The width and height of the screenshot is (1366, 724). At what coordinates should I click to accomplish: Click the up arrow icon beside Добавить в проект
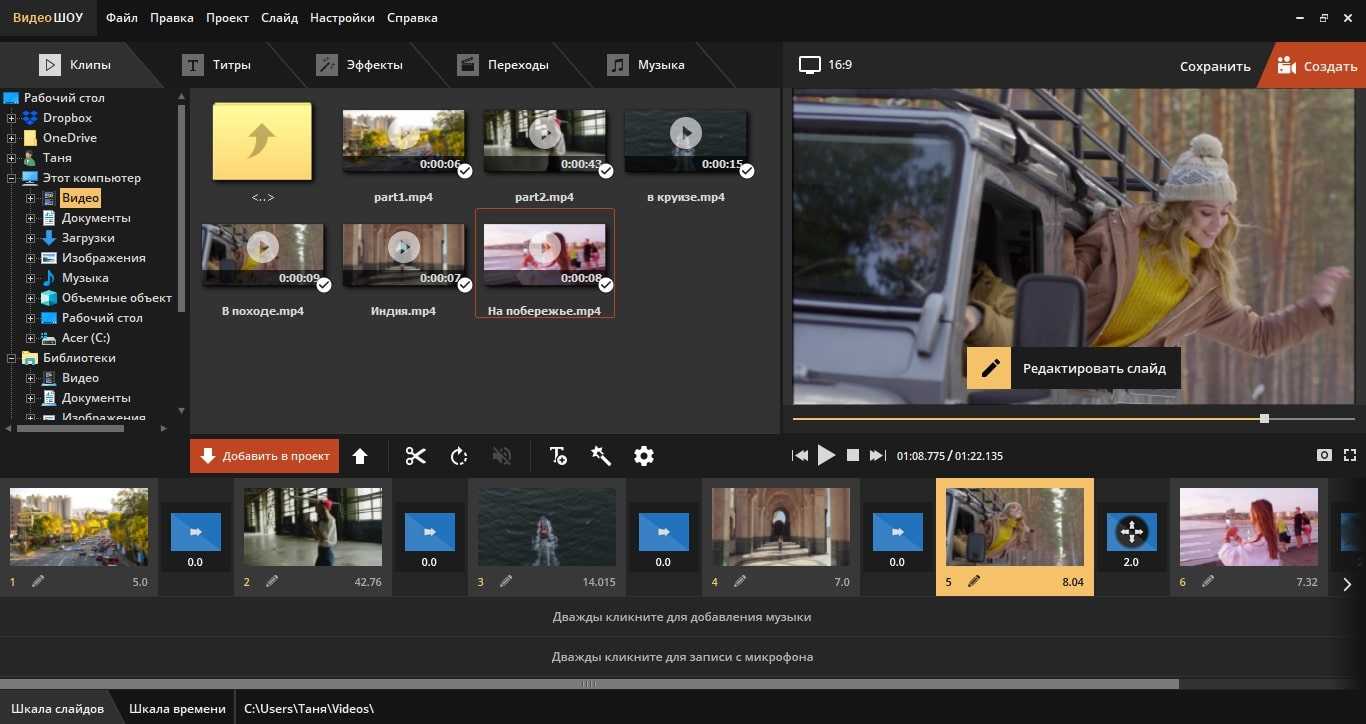click(x=360, y=456)
